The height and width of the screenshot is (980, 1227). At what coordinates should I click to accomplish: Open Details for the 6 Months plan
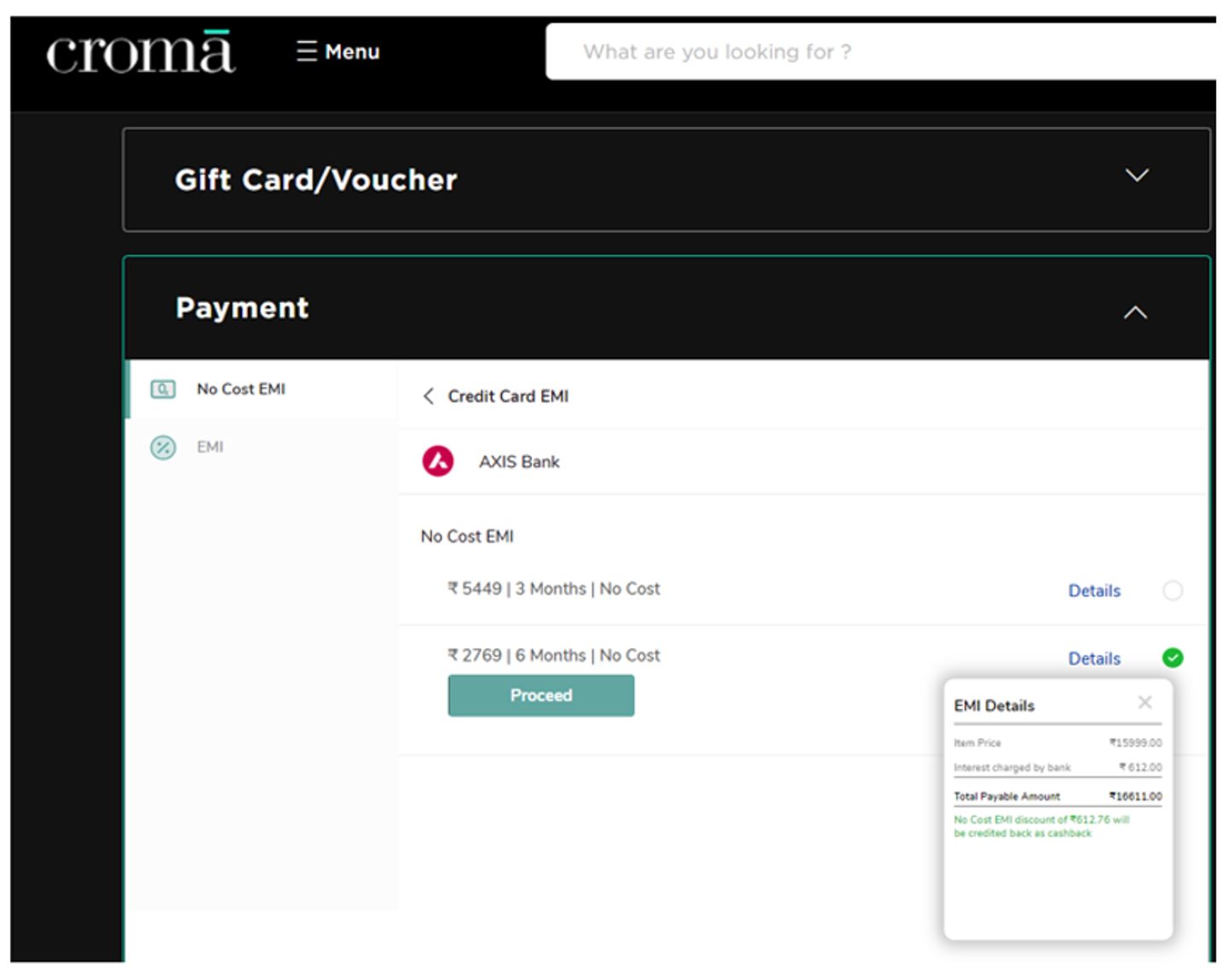point(1094,659)
